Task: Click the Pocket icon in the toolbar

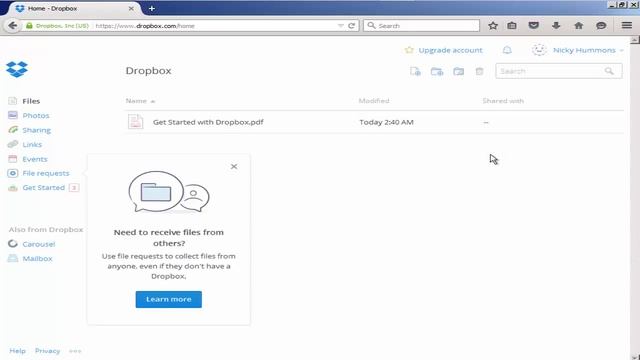Action: click(x=533, y=26)
